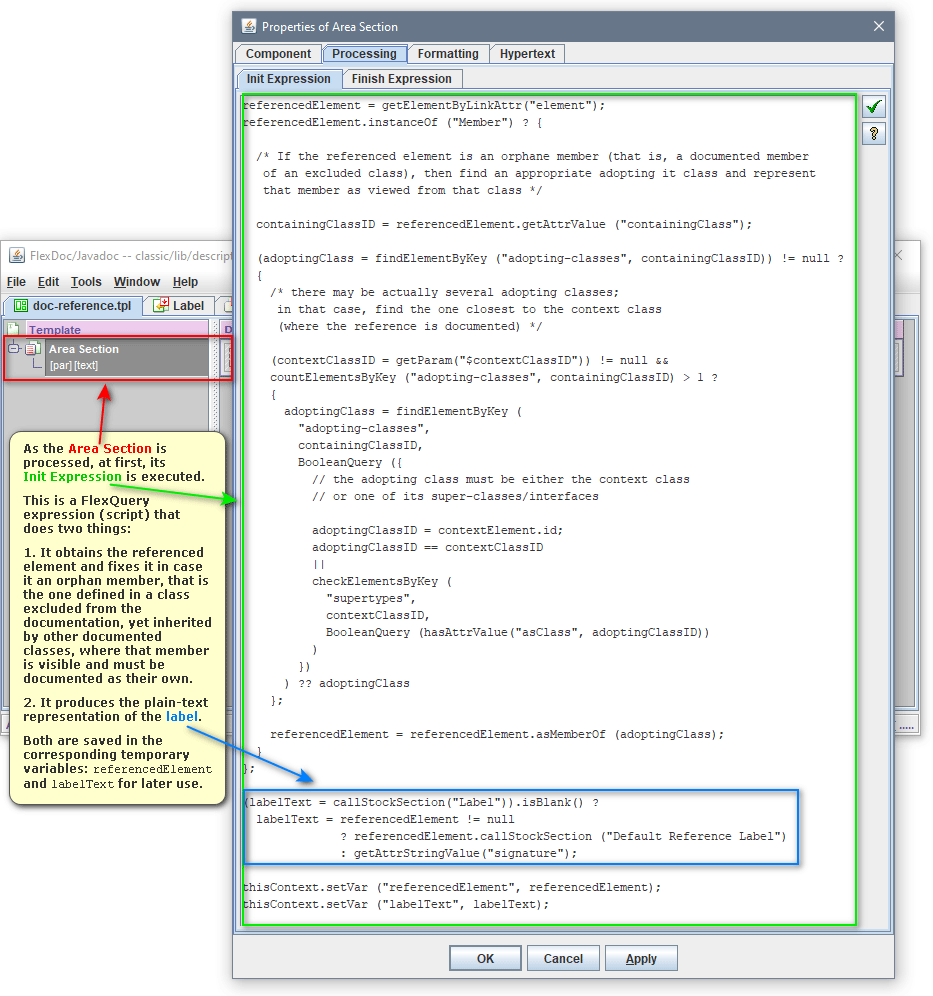Open the File menu
The image size is (933, 996).
[x=16, y=282]
